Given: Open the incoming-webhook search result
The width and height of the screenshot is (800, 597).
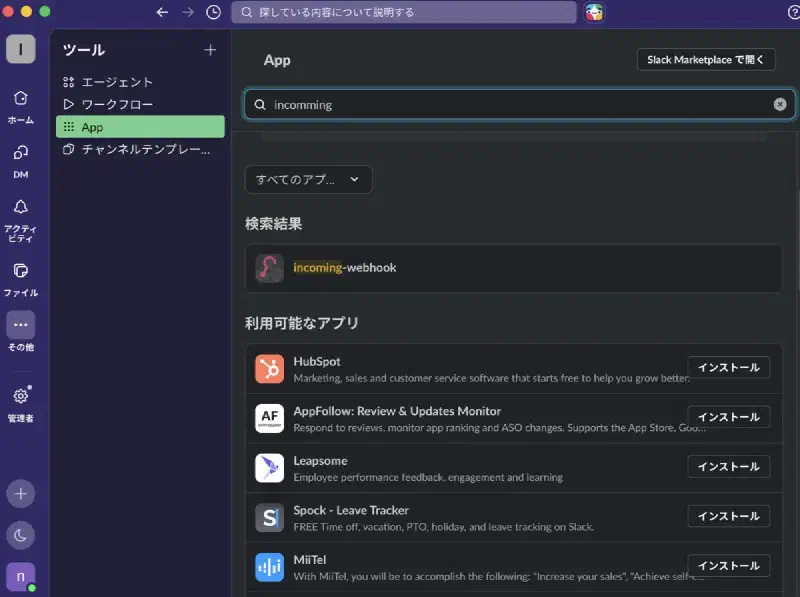Looking at the screenshot, I should tap(514, 268).
